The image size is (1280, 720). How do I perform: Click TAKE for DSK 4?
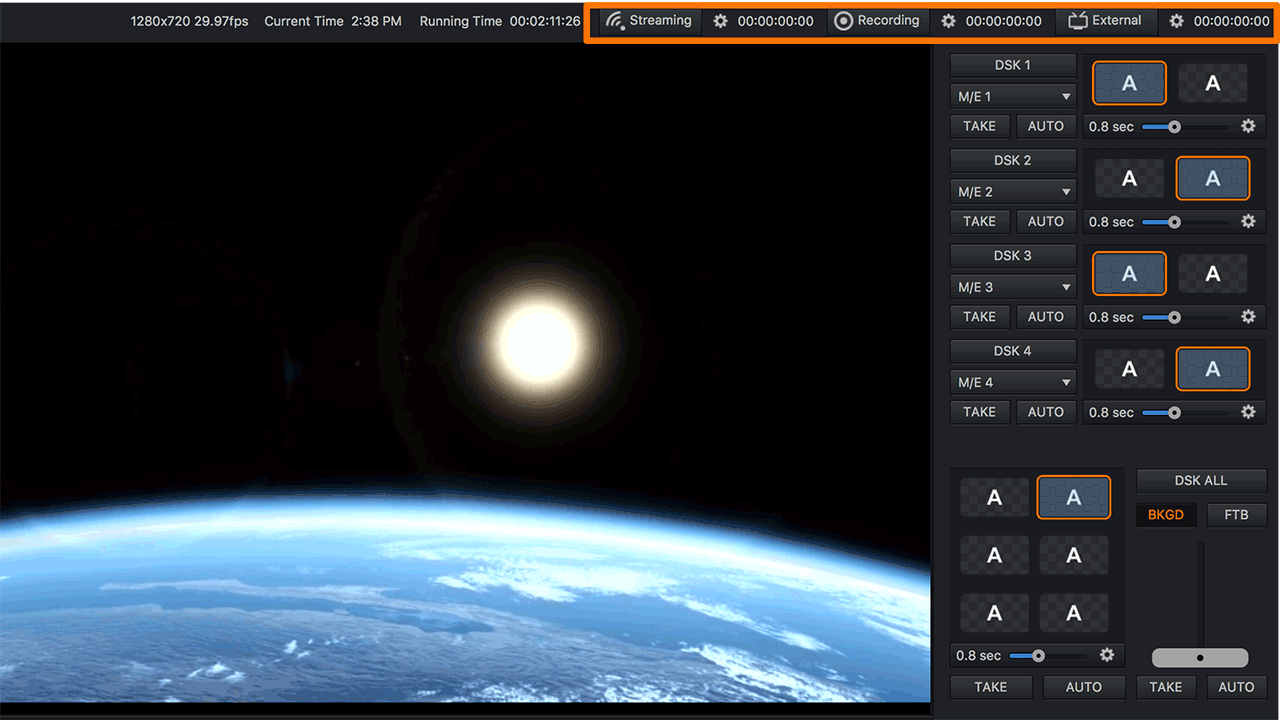[x=979, y=412]
